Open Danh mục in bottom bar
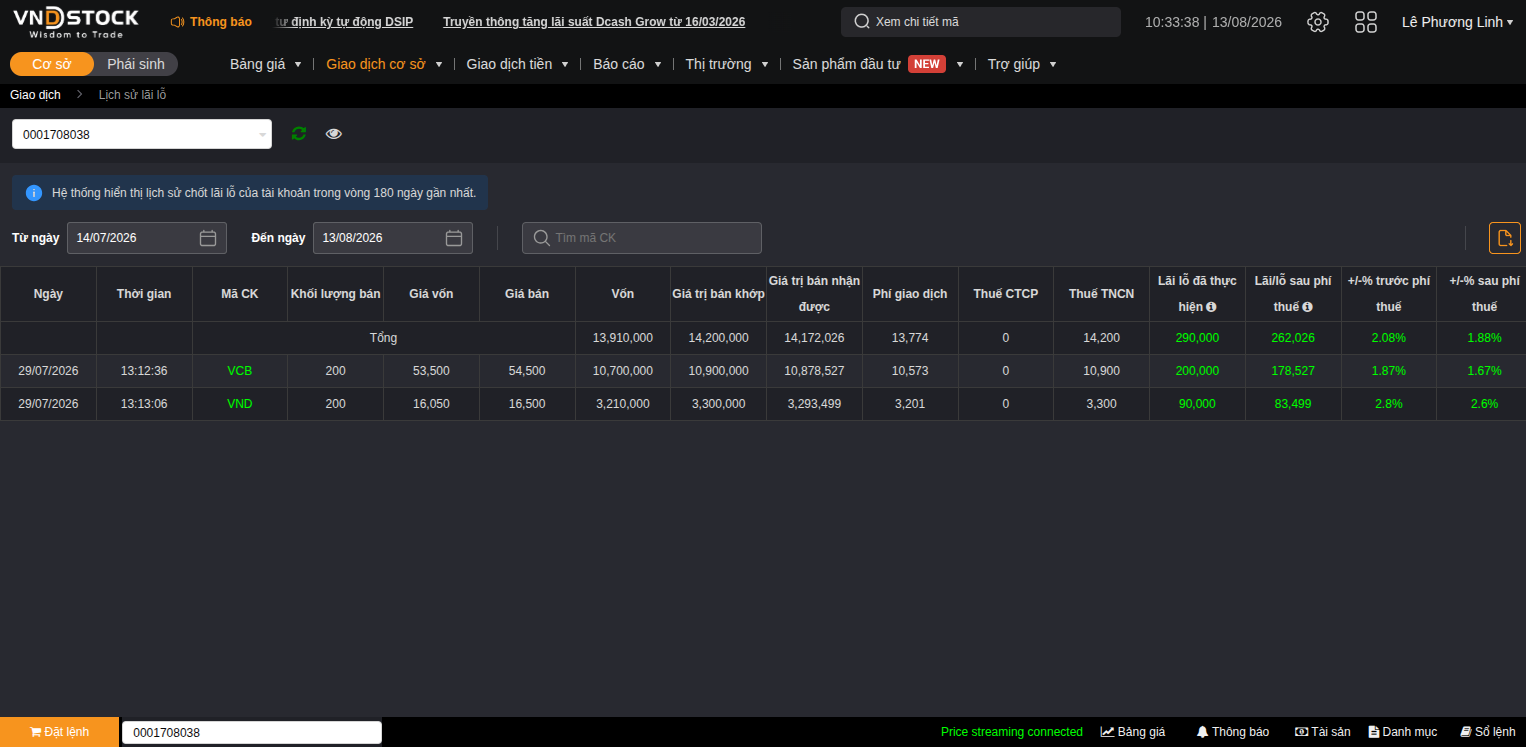The width and height of the screenshot is (1526, 747). [x=1402, y=732]
